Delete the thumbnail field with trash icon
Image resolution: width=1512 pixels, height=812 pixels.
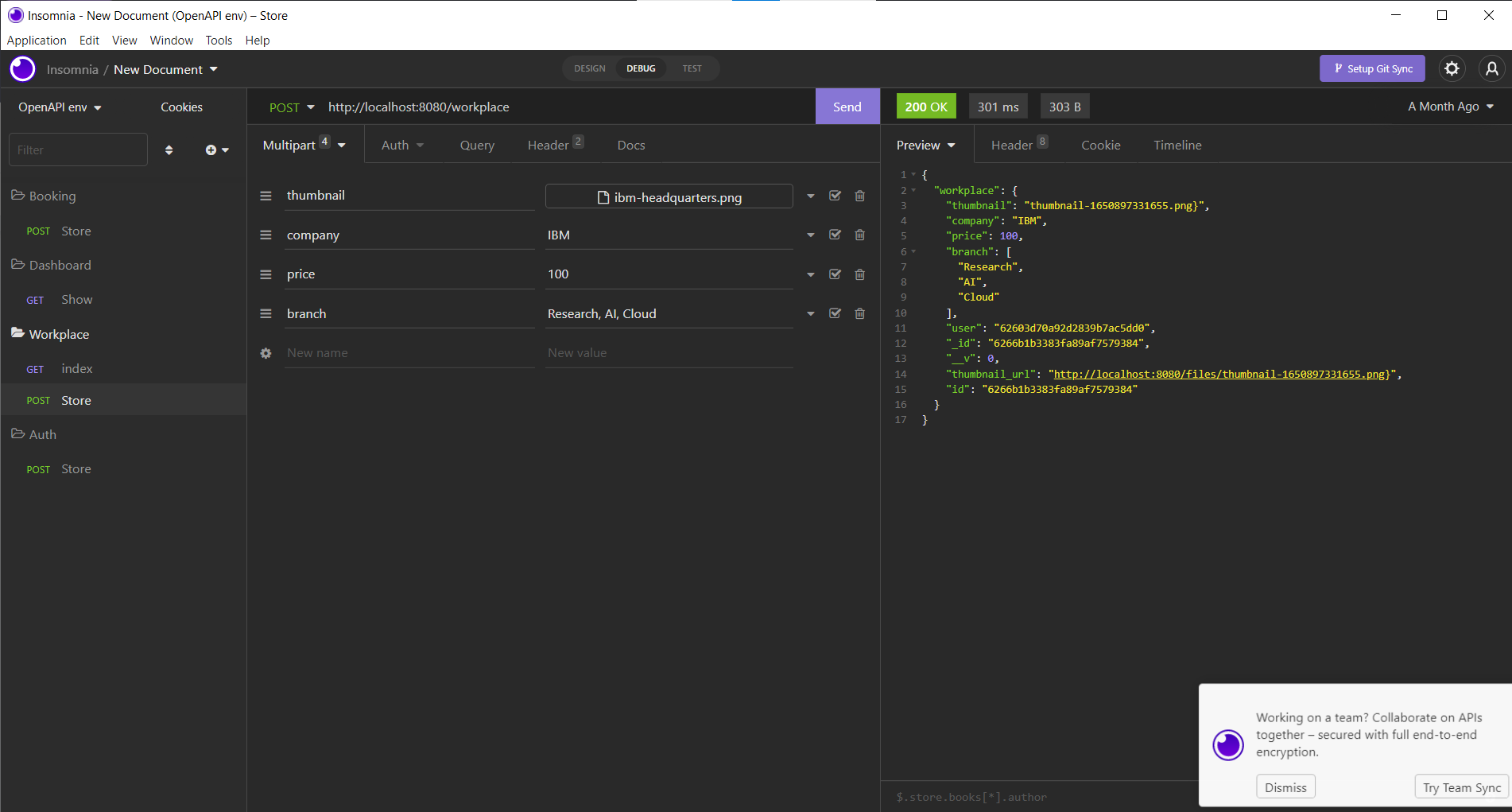pyautogui.click(x=859, y=196)
